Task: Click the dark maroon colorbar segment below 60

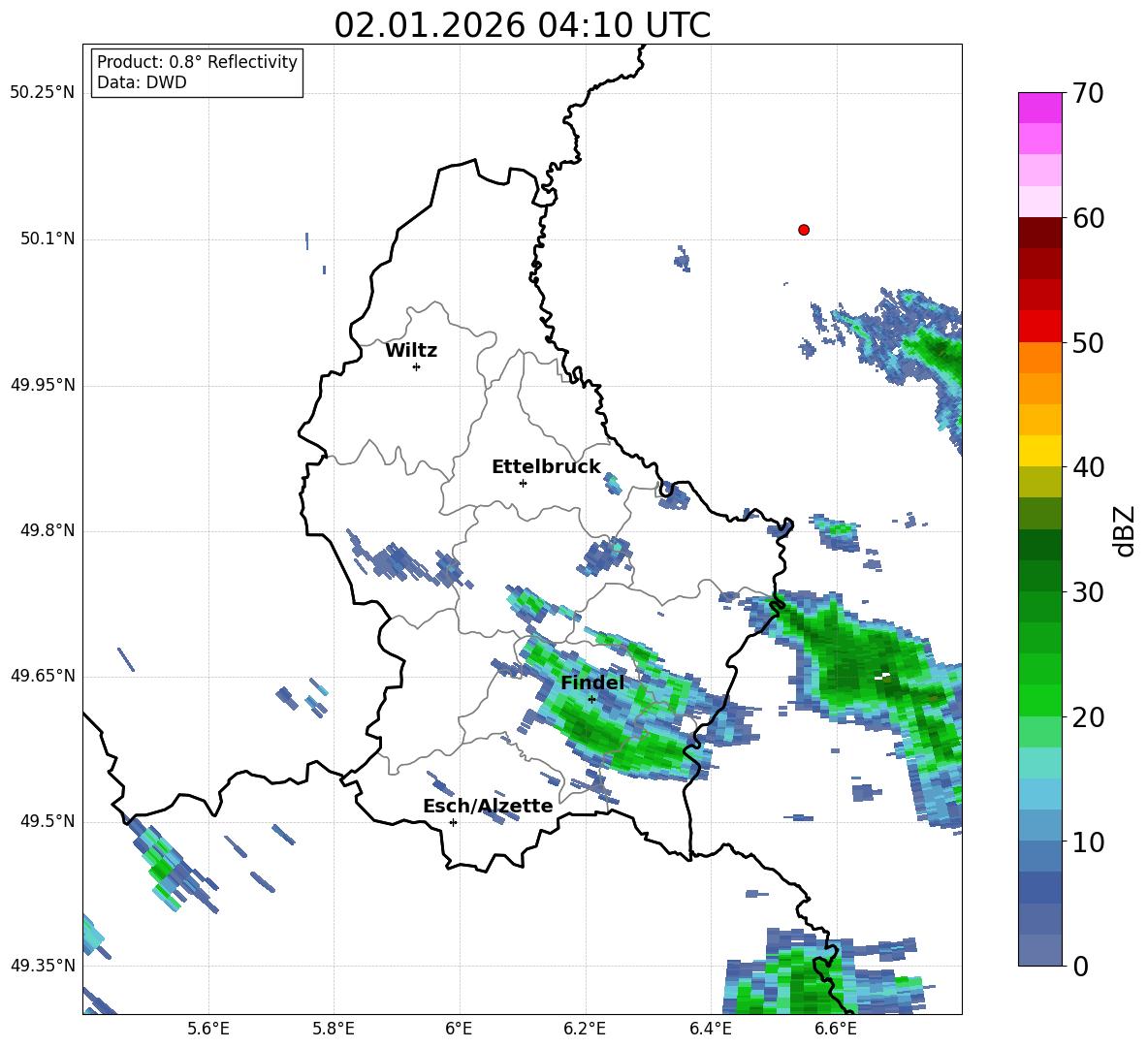Action: pyautogui.click(x=1039, y=233)
